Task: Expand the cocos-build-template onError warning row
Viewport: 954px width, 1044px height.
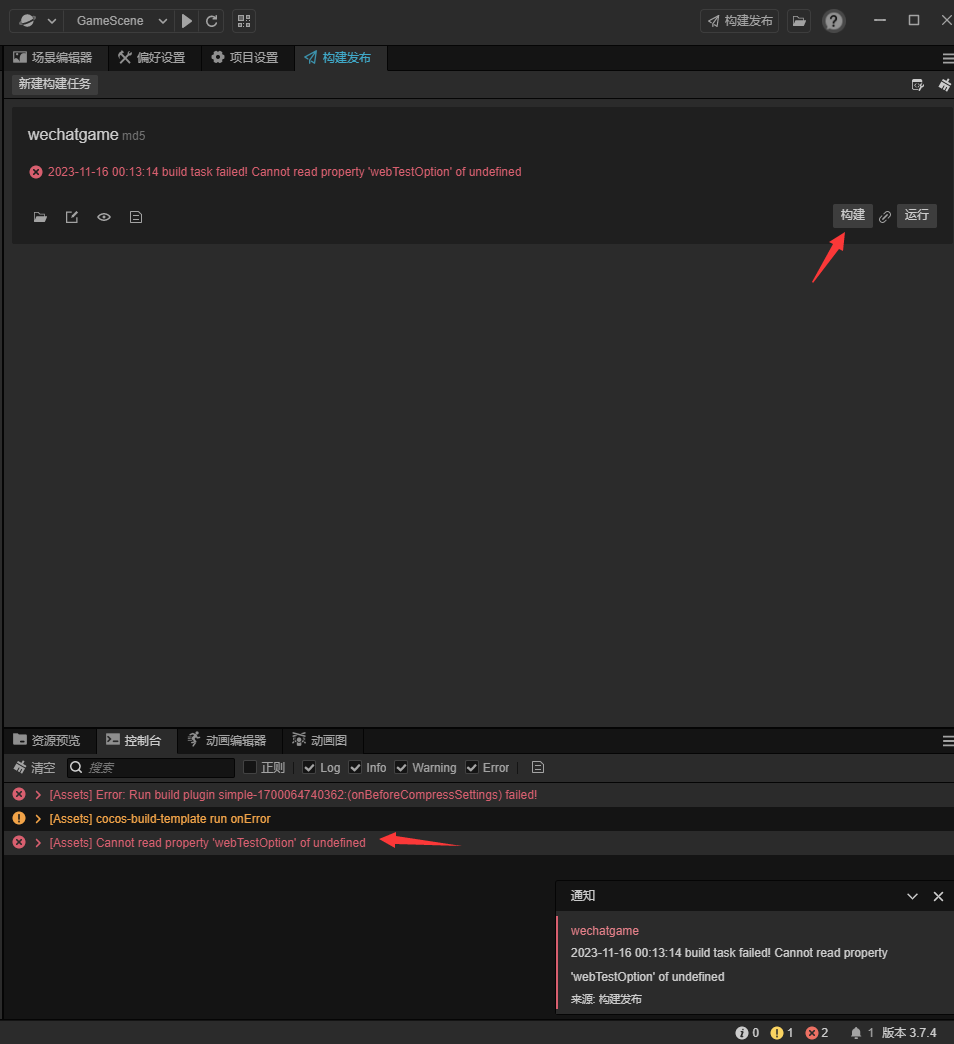Action: 38,818
